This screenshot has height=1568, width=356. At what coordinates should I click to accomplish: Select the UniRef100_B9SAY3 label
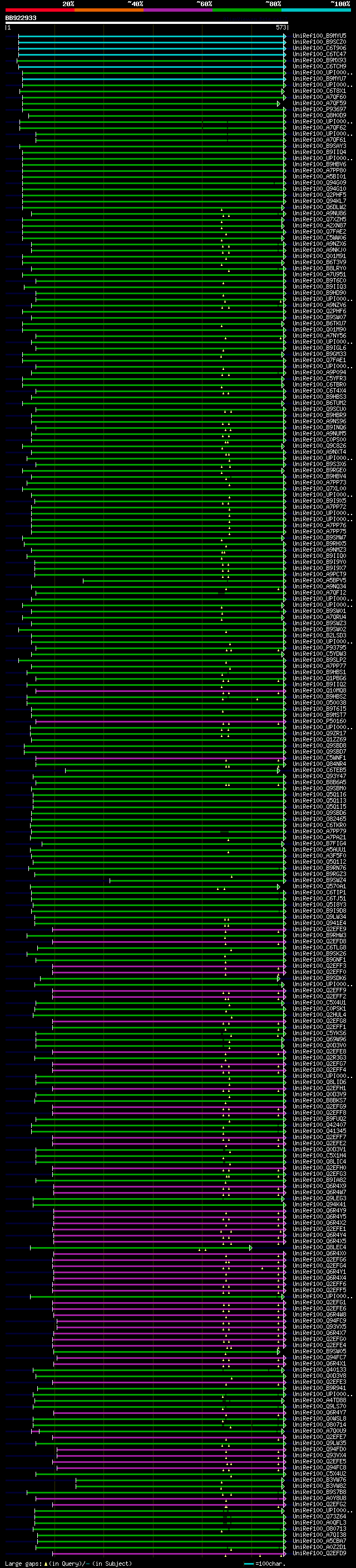319,146
